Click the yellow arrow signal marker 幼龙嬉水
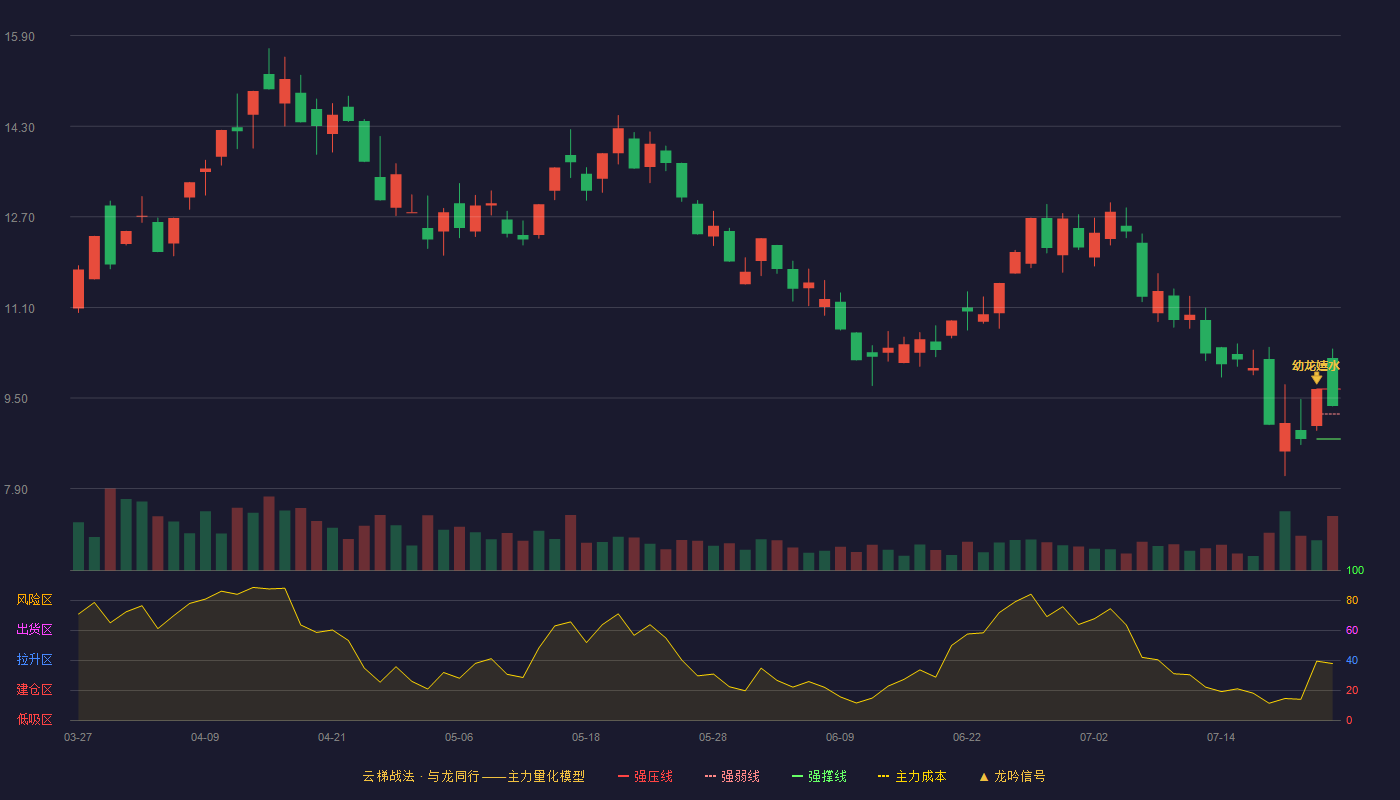Image resolution: width=1400 pixels, height=800 pixels. [1316, 377]
